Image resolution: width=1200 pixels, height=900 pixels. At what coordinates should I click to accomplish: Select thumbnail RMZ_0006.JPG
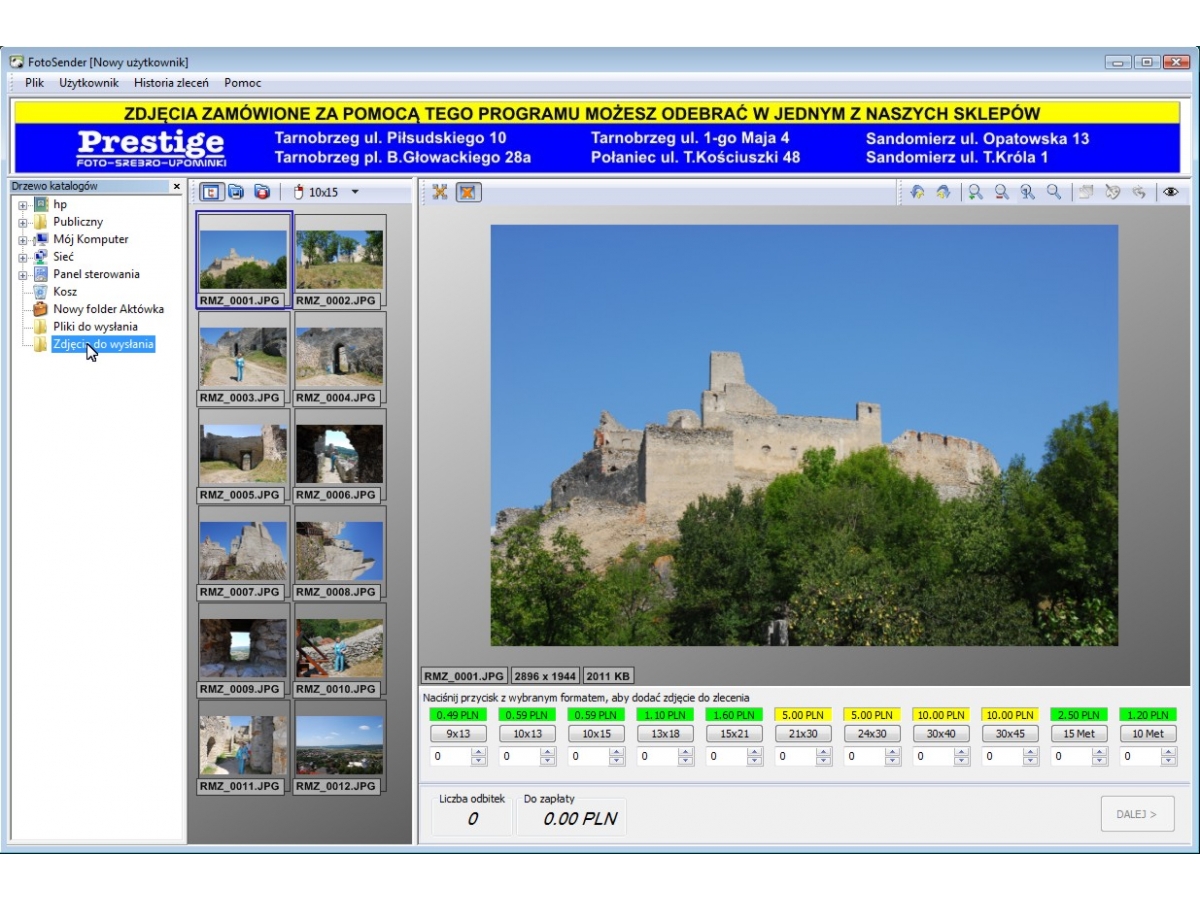tap(339, 455)
